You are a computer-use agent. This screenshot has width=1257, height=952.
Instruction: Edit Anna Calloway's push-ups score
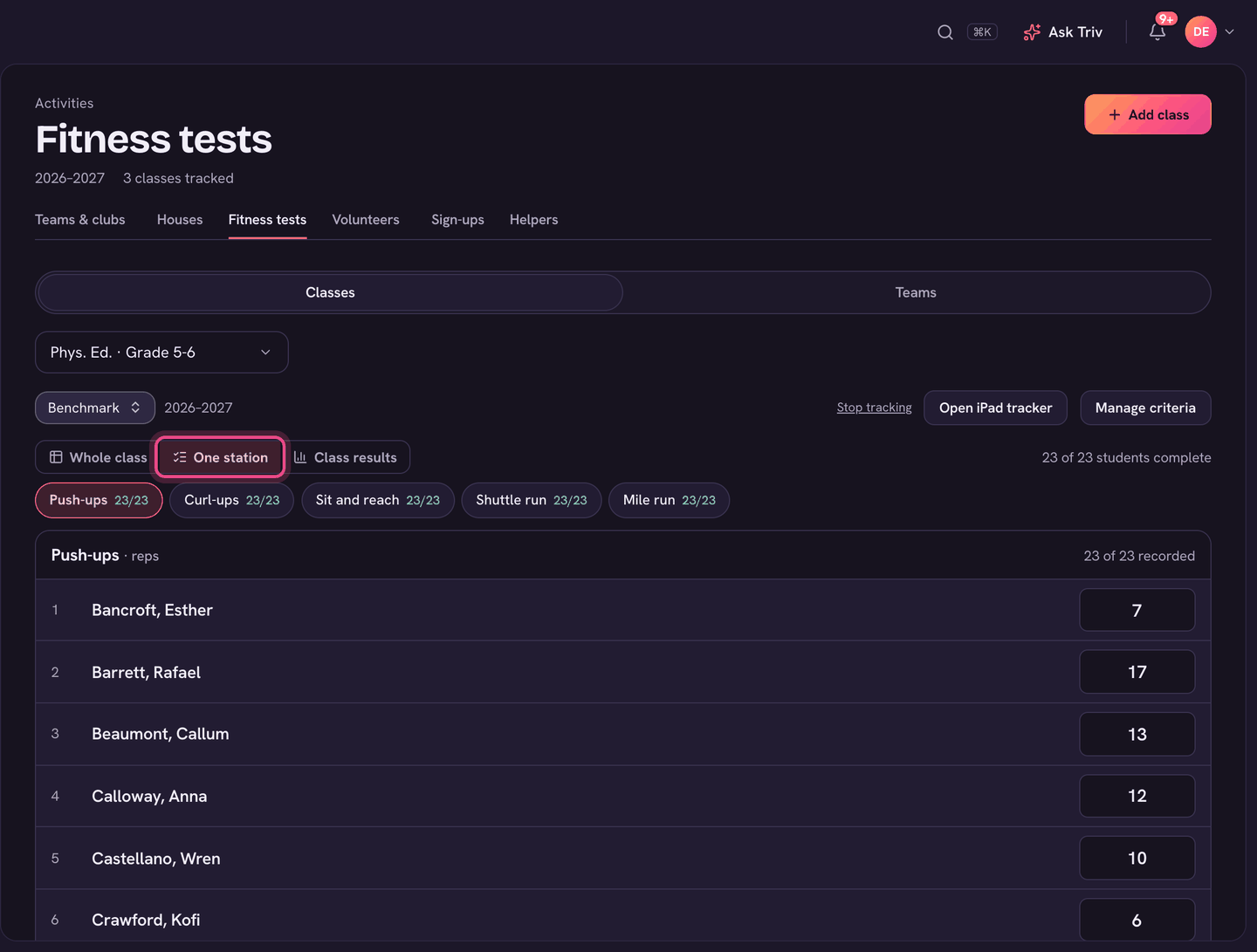[x=1137, y=796]
